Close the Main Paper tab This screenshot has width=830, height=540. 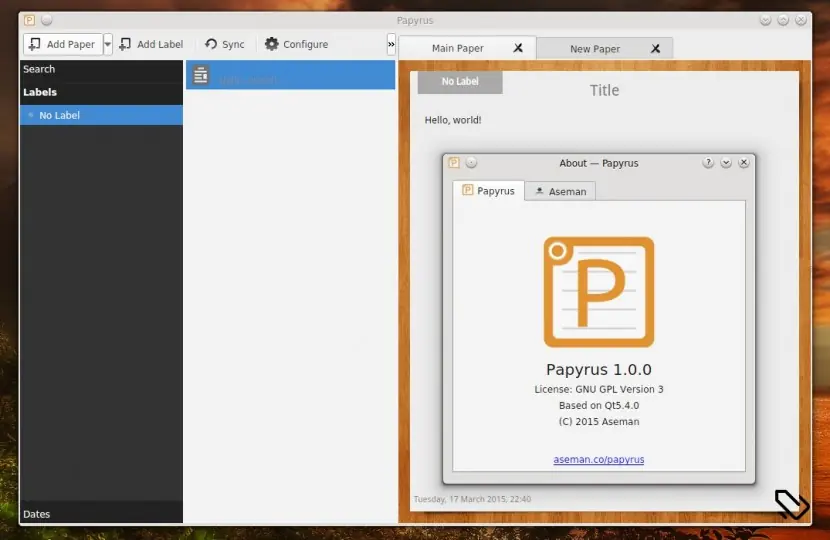(x=518, y=48)
